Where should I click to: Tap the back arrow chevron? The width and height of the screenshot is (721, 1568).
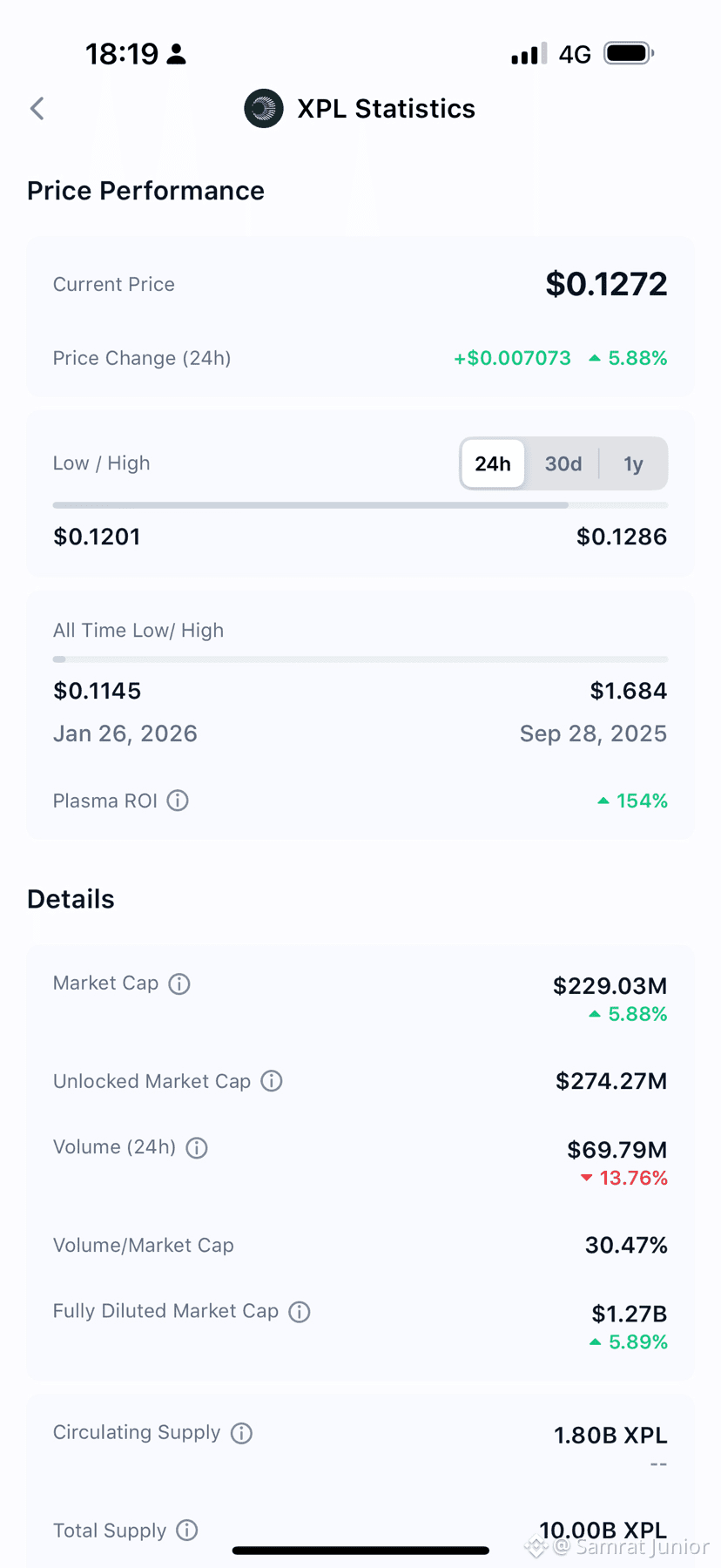point(37,109)
